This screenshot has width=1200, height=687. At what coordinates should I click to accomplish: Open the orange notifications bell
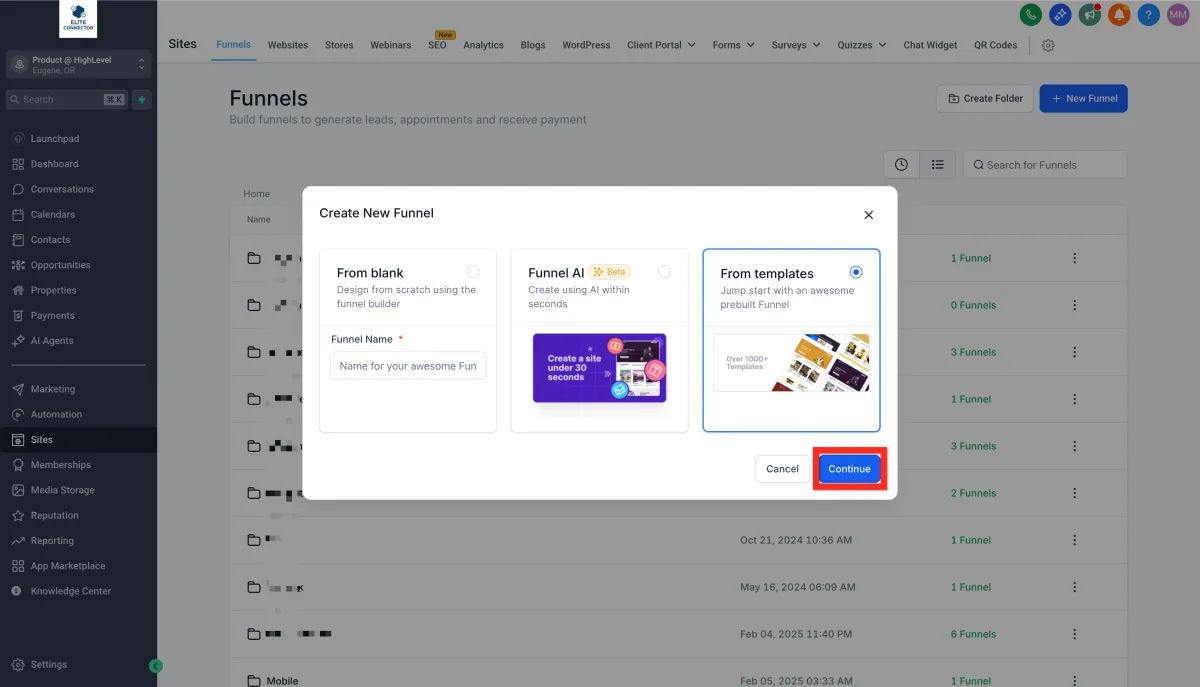1119,15
